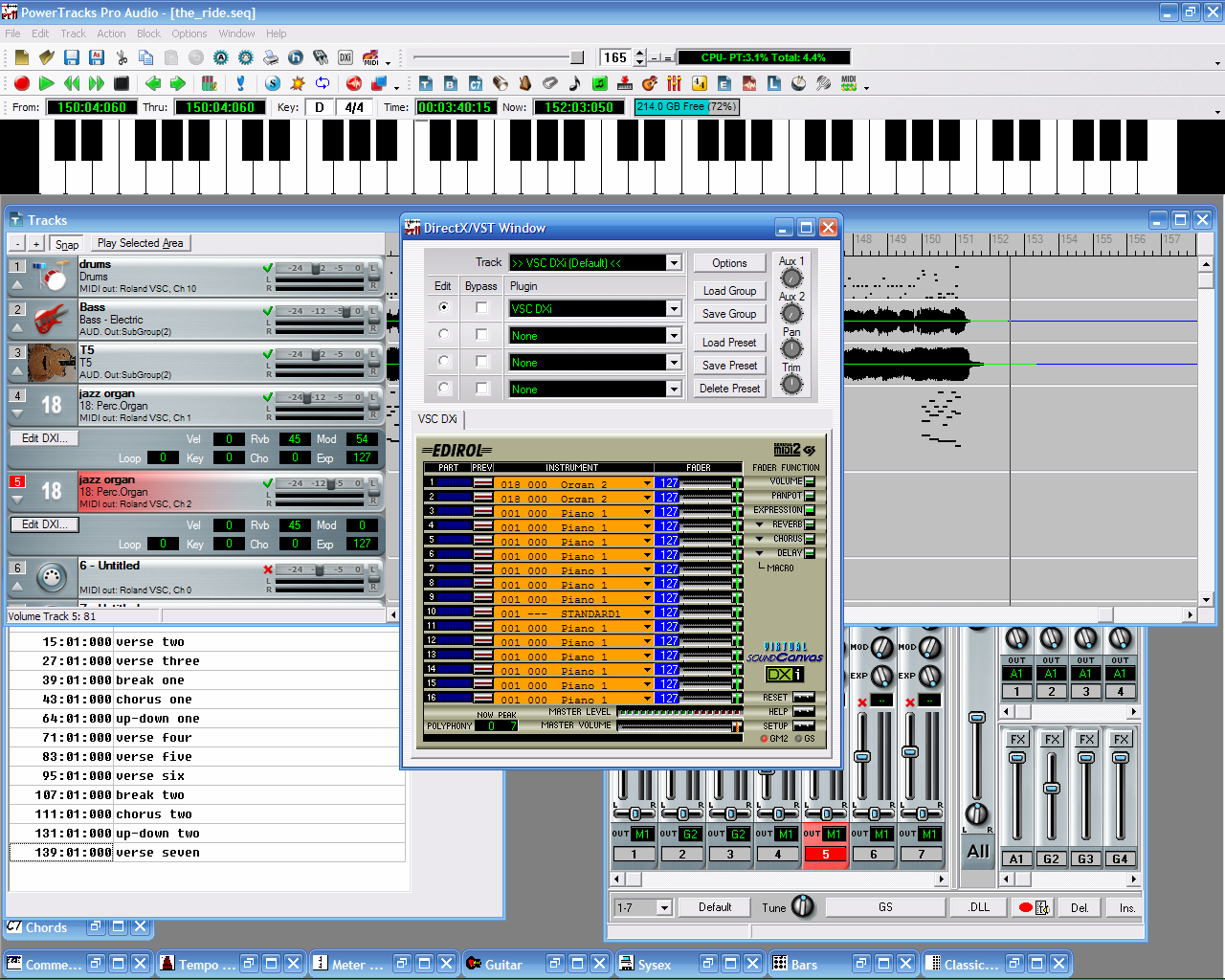
Task: Open the Block menu
Action: point(148,33)
